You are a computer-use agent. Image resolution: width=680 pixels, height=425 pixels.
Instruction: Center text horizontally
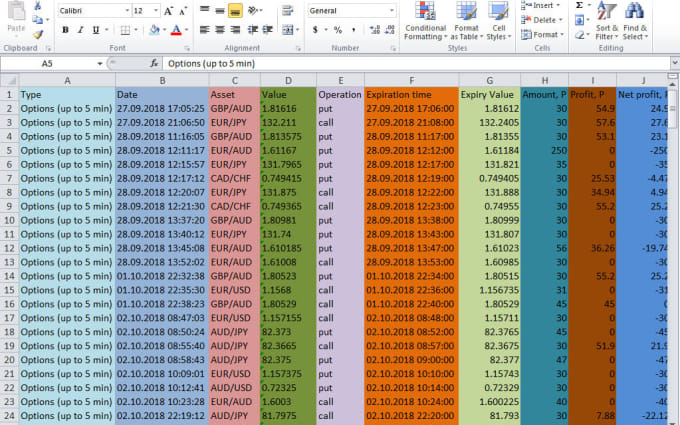coord(220,30)
